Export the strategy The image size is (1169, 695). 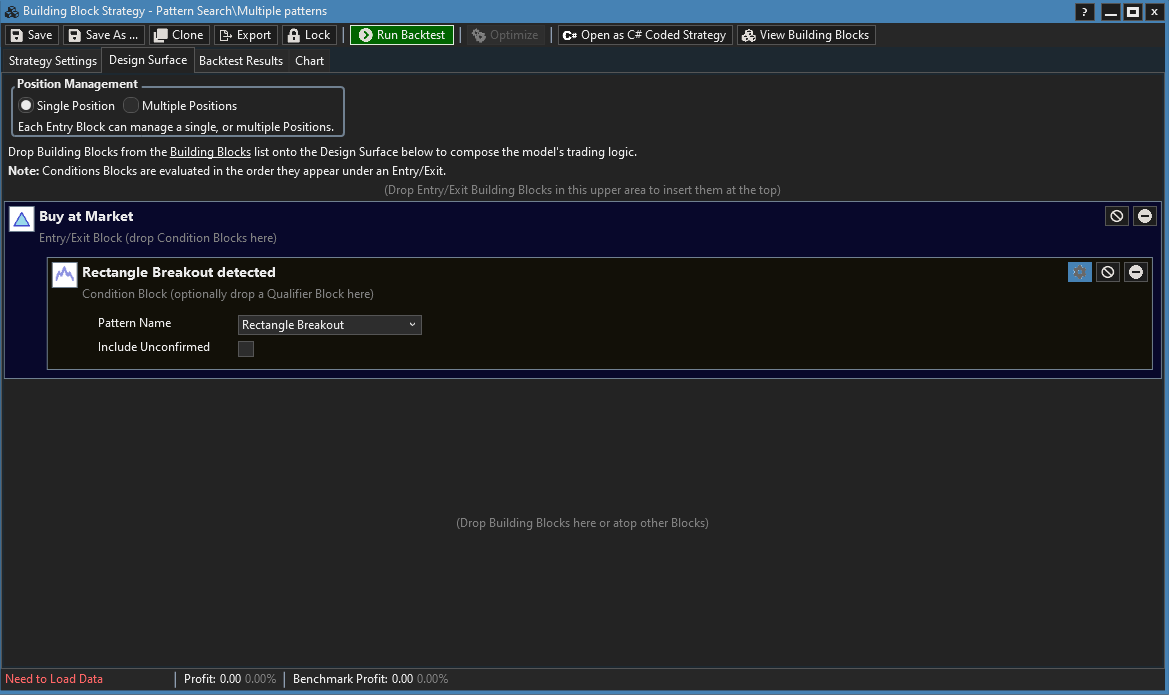(x=245, y=35)
